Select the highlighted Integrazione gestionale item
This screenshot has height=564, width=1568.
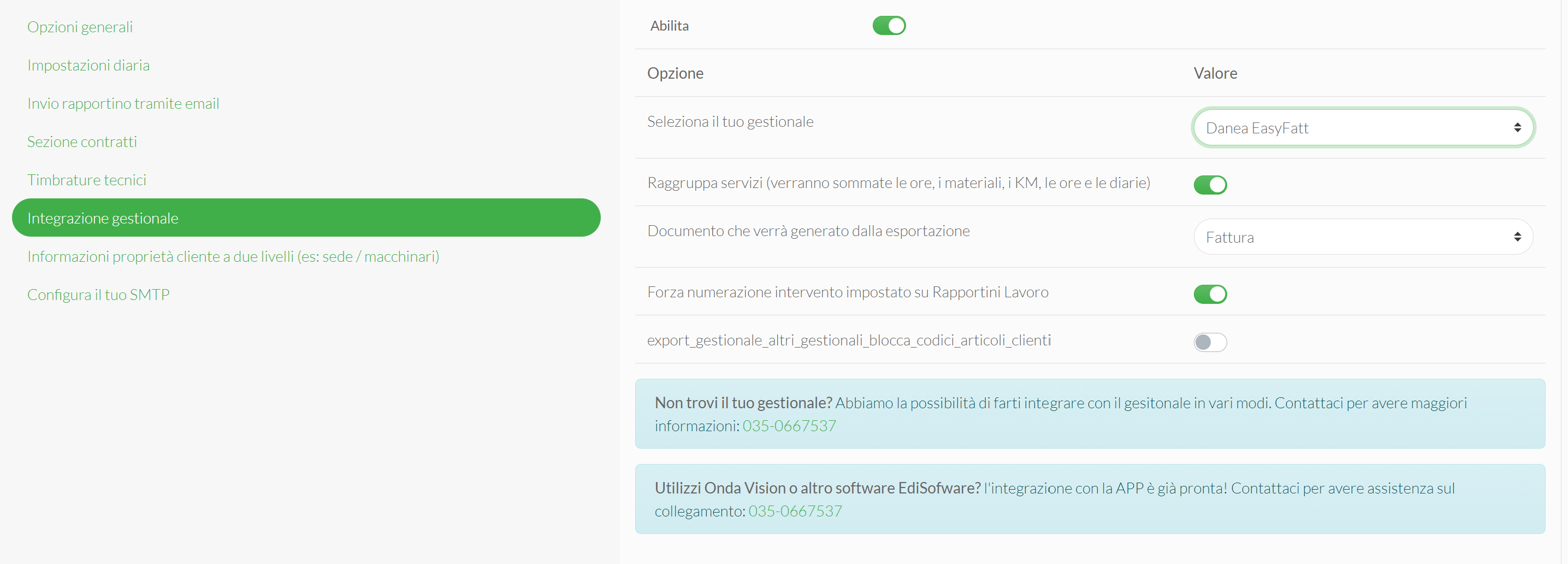(103, 218)
